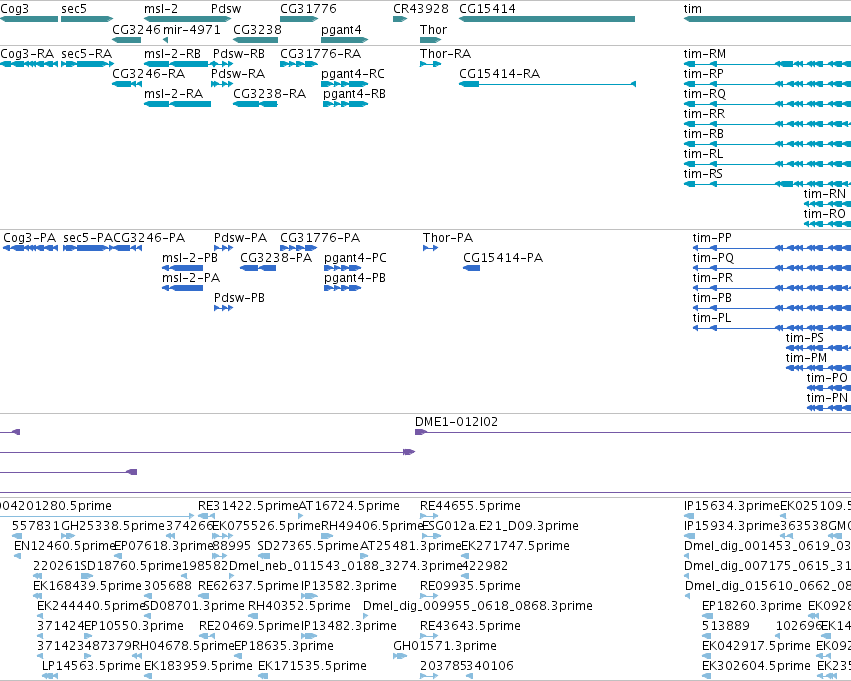
Task: Select the Thor-RA transcript
Action: (x=430, y=64)
